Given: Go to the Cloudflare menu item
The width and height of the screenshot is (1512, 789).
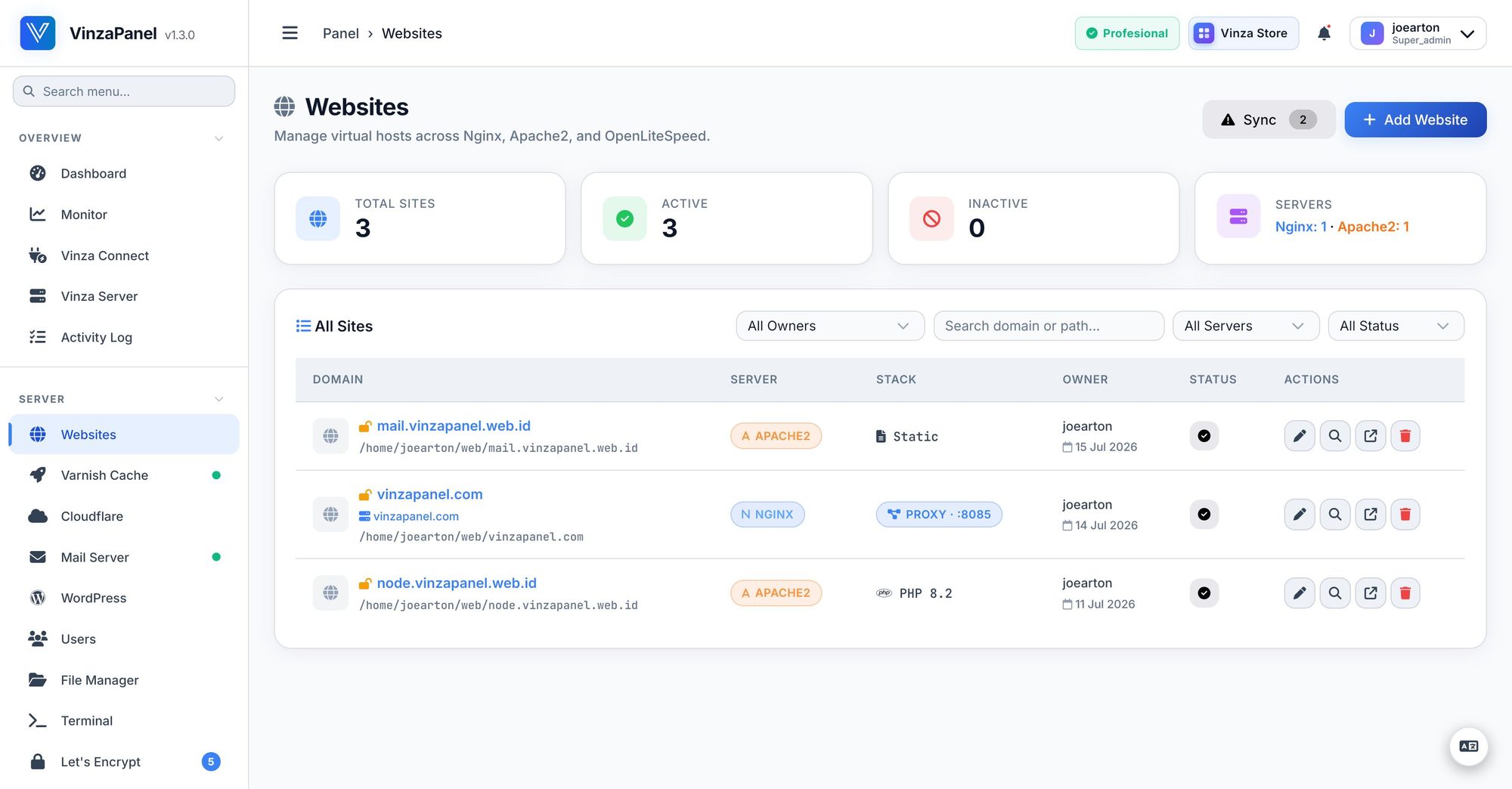Looking at the screenshot, I should point(124,516).
